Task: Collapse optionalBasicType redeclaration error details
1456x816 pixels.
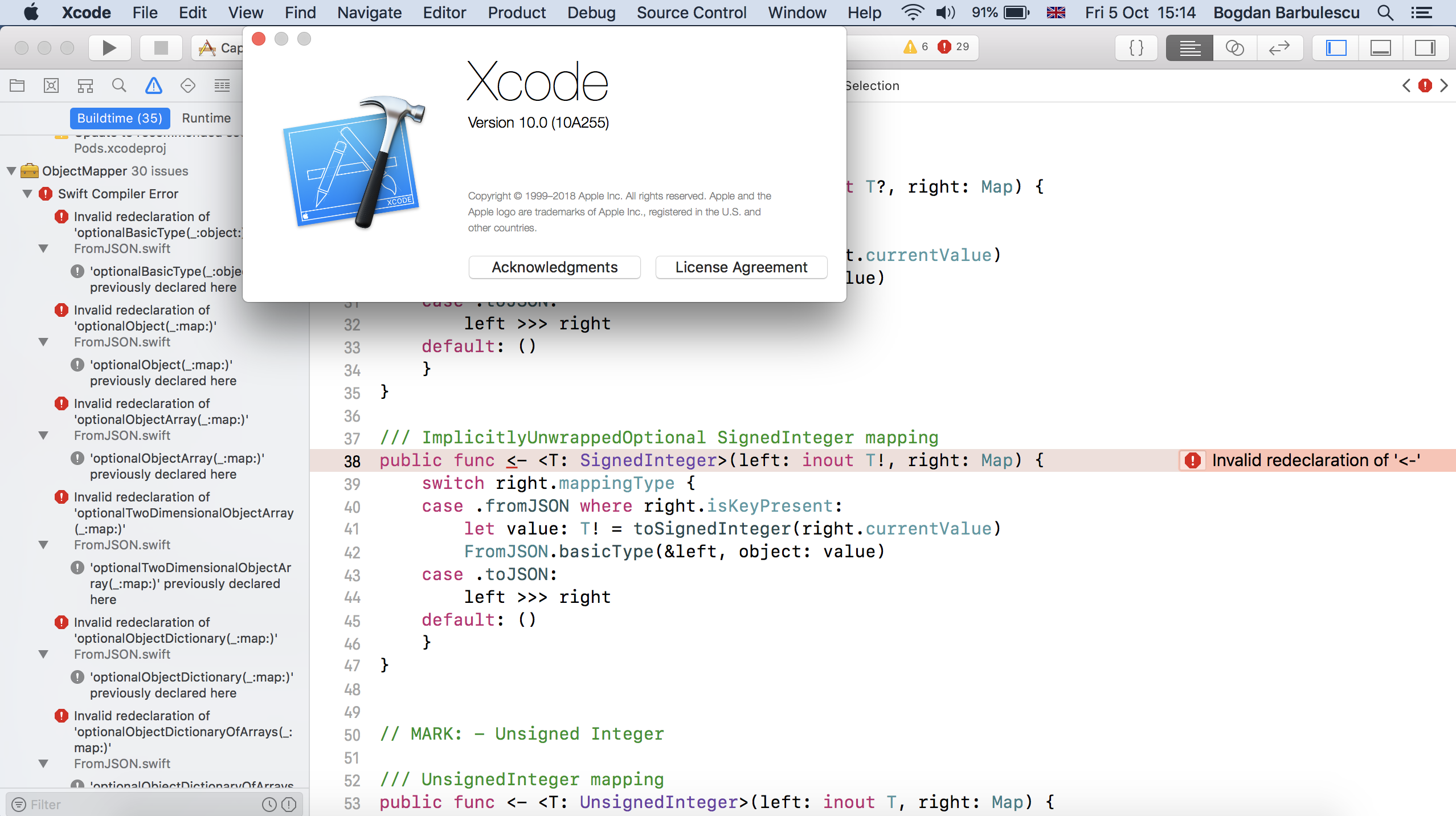Action: tap(43, 248)
